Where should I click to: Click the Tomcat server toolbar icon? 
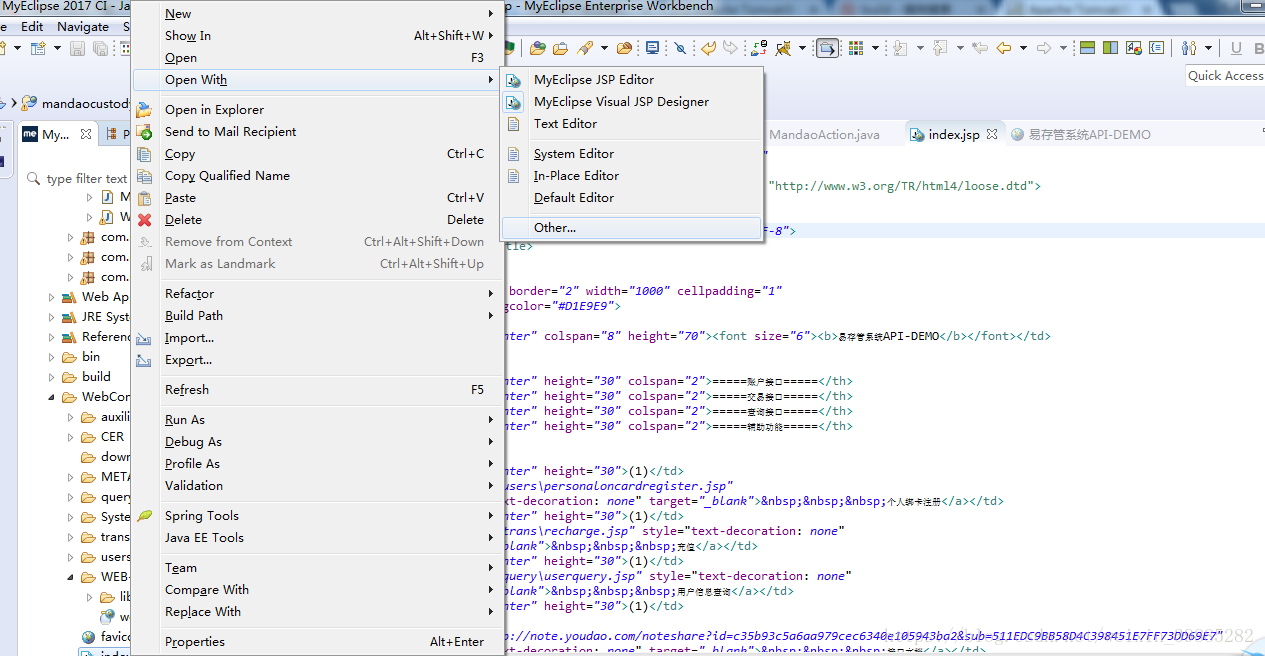782,48
